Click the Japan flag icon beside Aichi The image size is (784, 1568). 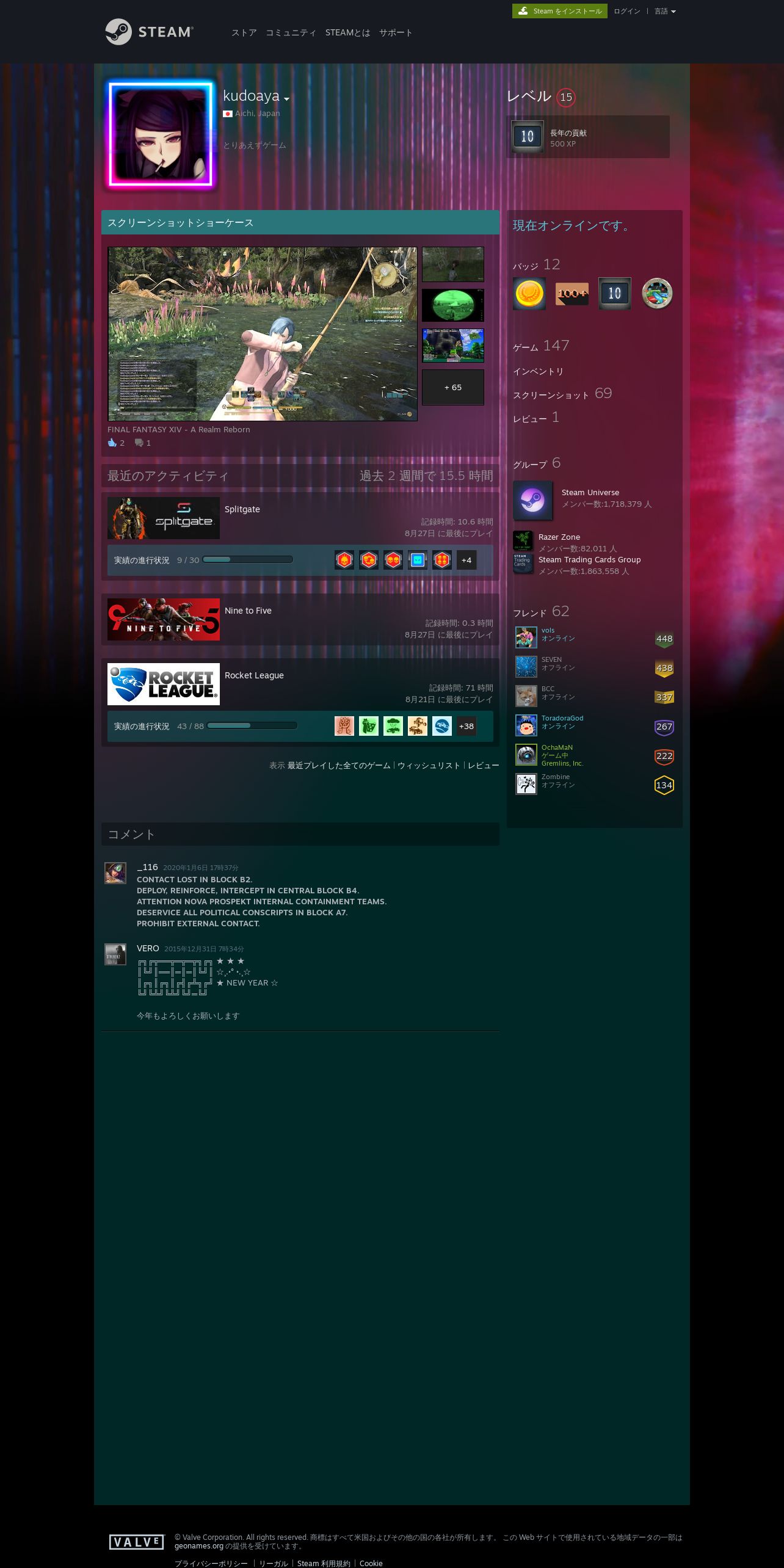pyautogui.click(x=228, y=114)
